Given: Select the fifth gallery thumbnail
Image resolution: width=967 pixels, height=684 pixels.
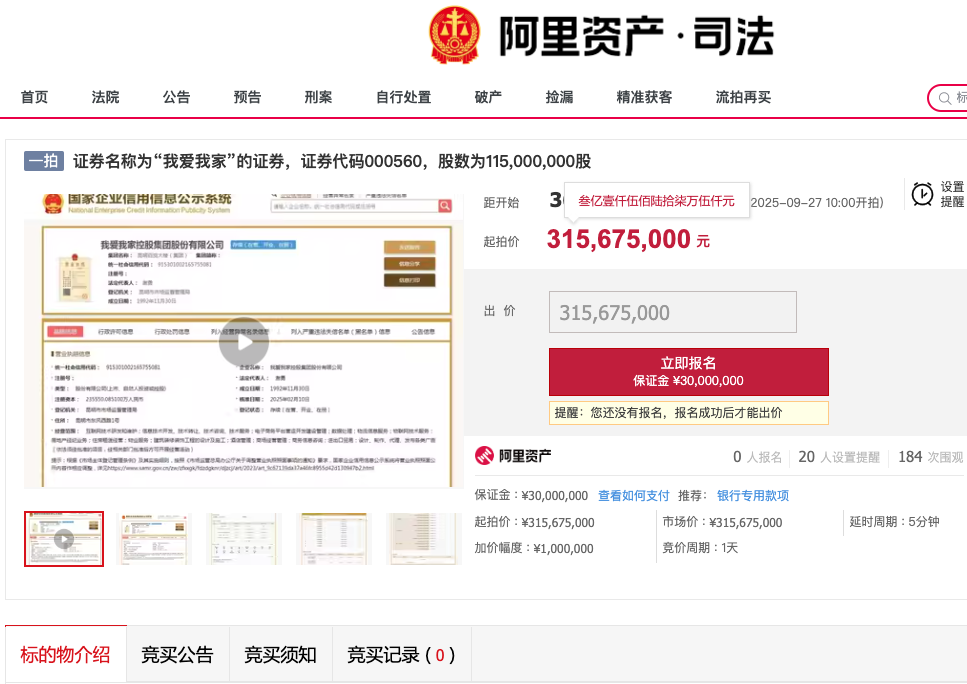Looking at the screenshot, I should pos(424,538).
